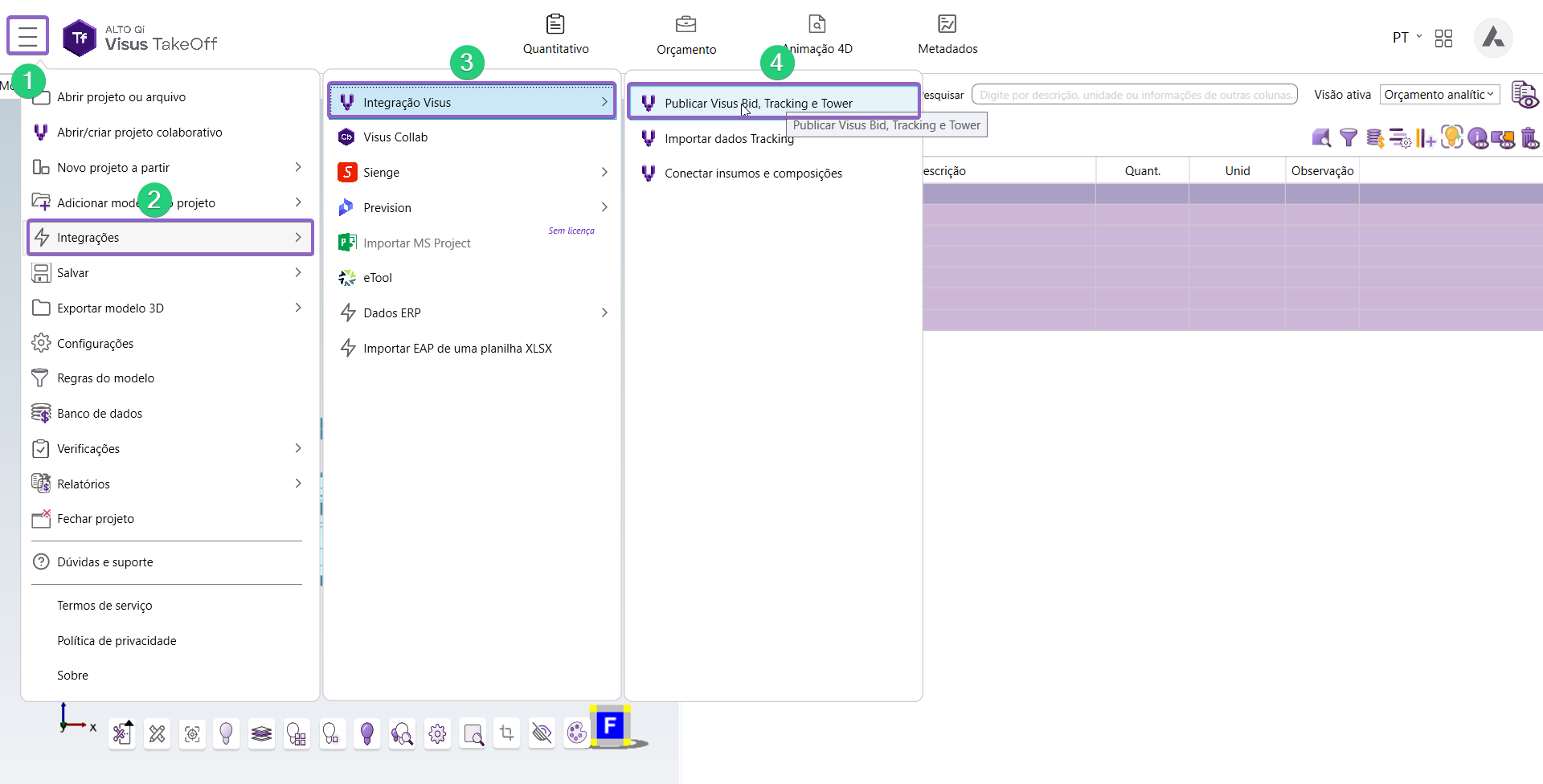The height and width of the screenshot is (784, 1543).
Task: Expand the Relatórios submenu arrow
Action: pos(298,484)
